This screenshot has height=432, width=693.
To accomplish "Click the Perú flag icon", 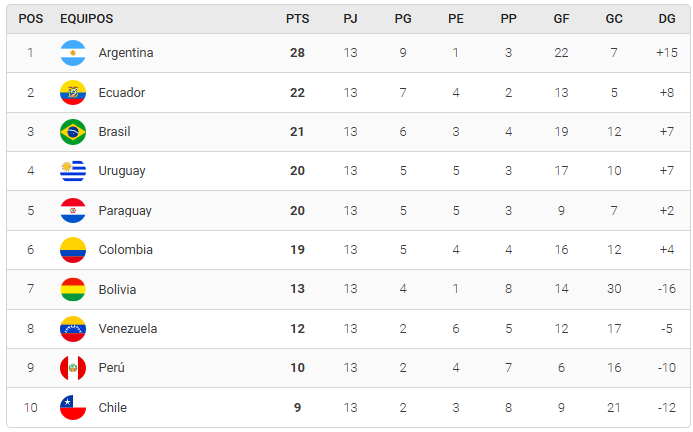I will pos(73,368).
